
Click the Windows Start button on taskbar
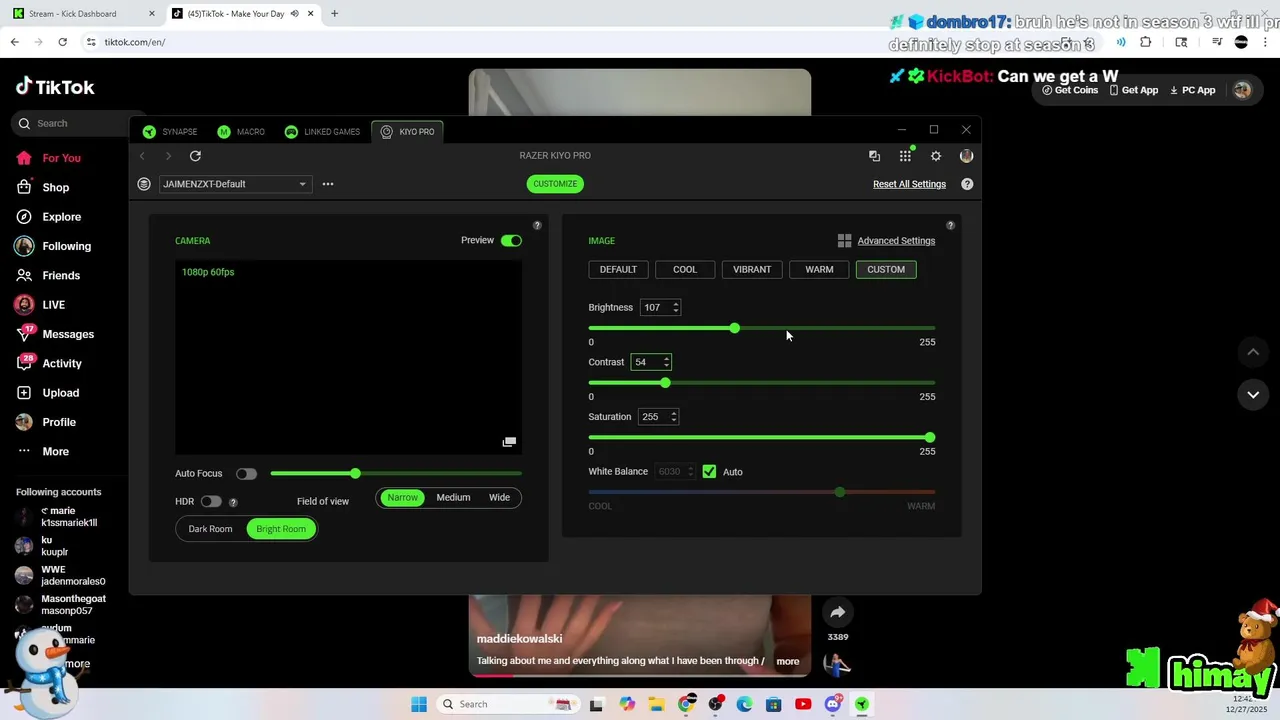[x=419, y=704]
